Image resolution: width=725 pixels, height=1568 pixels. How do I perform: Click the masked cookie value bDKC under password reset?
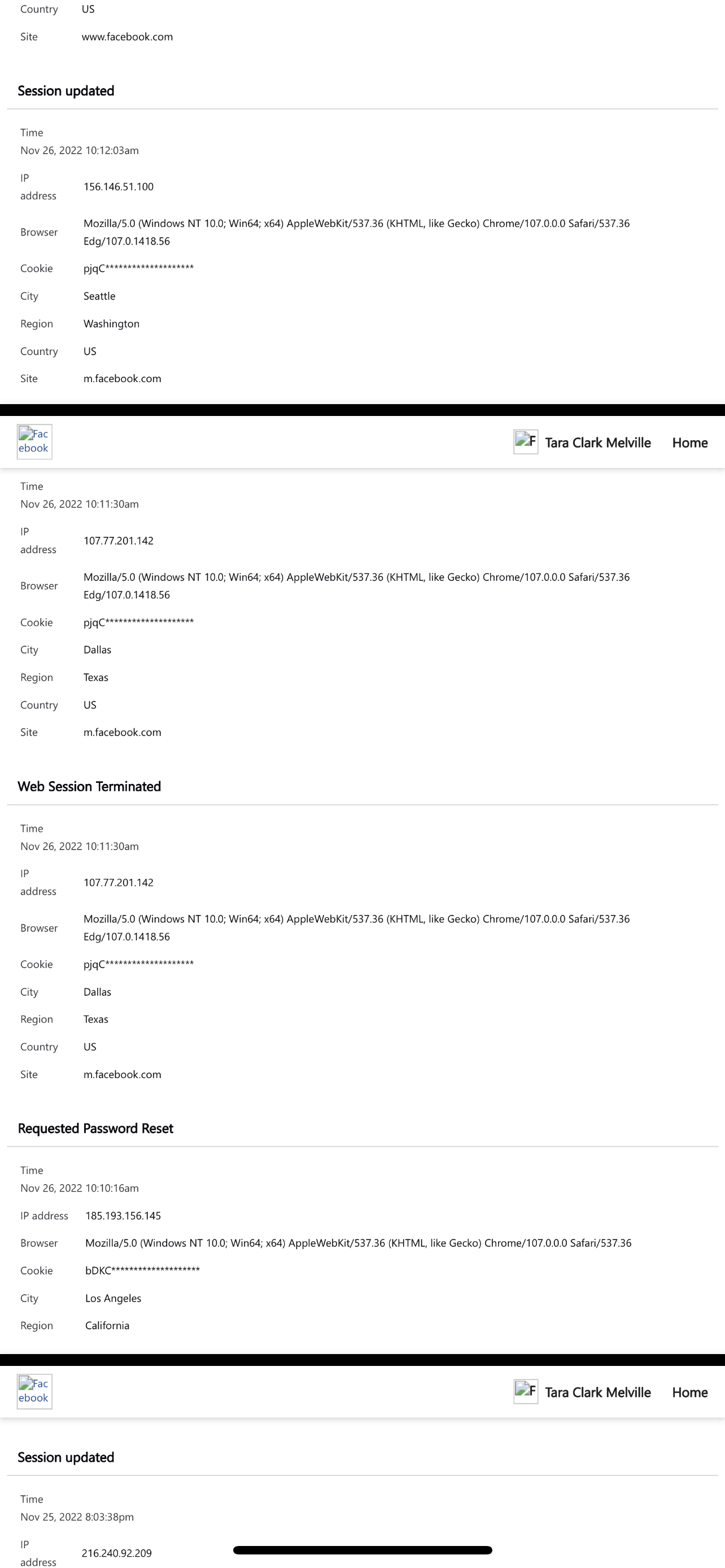click(142, 1271)
